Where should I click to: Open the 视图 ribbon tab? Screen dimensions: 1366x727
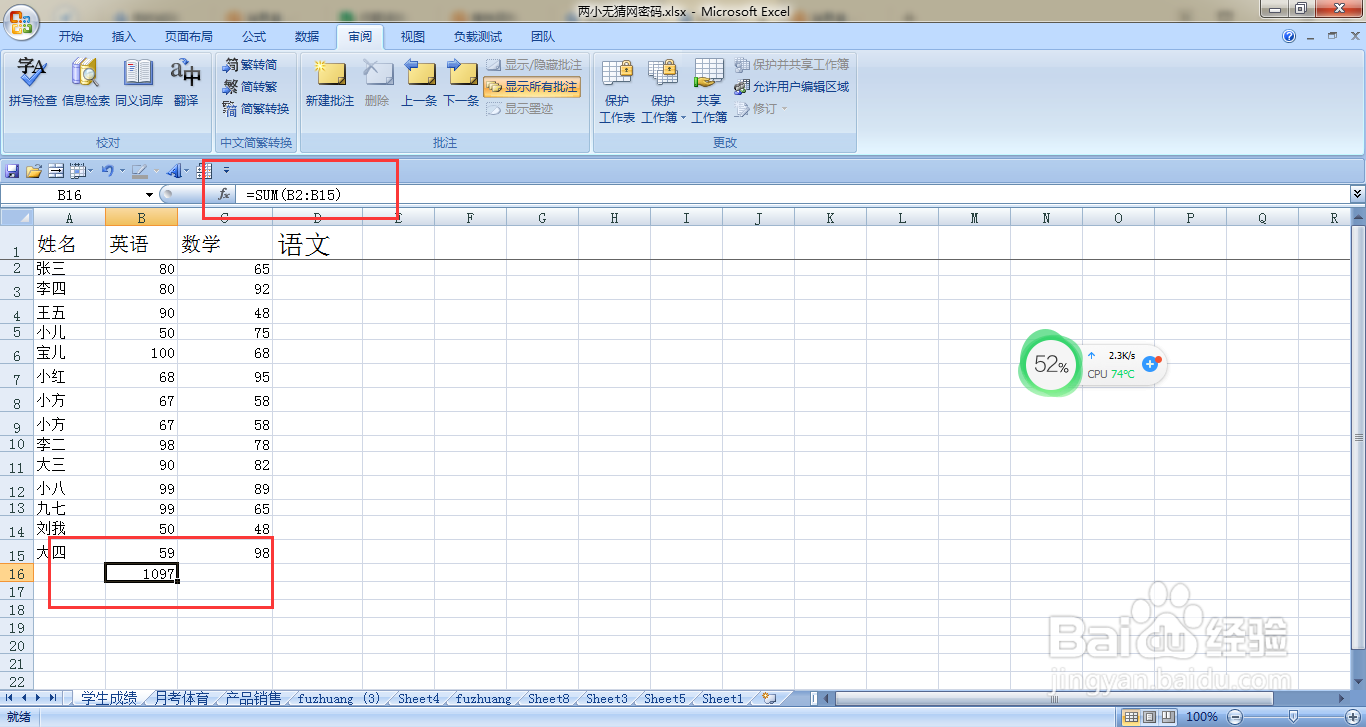(x=413, y=36)
